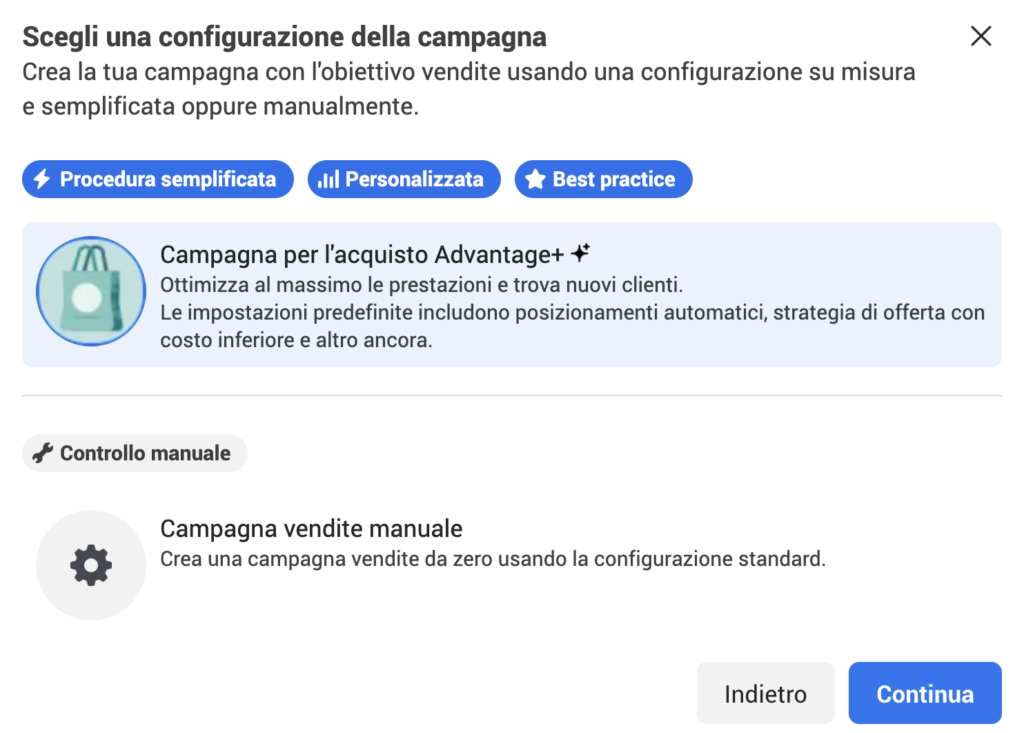This screenshot has height=733, width=1024.
Task: Close the campaign configuration dialog
Action: (981, 37)
